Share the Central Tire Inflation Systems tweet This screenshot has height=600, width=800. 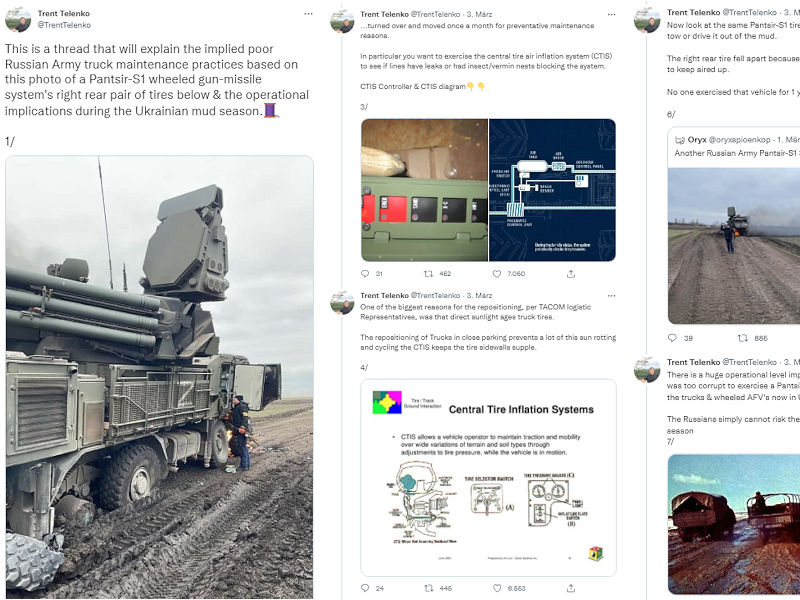(571, 588)
